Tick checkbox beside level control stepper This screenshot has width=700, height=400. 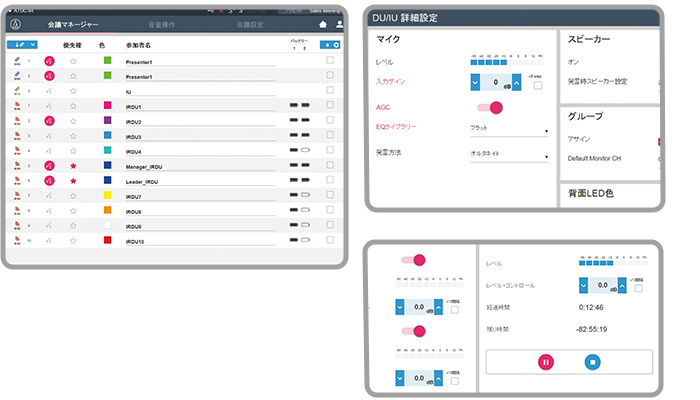(639, 288)
